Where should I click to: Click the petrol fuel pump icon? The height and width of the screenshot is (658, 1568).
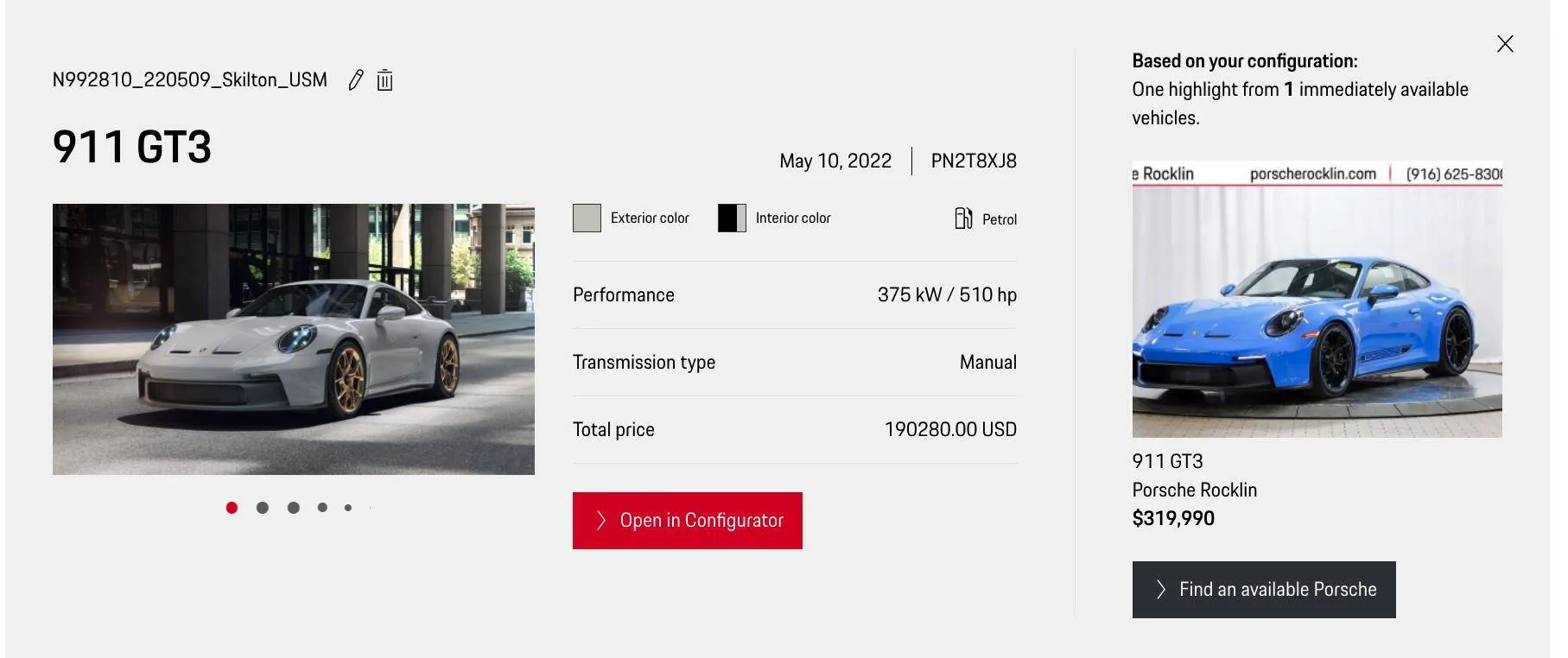[x=963, y=218]
